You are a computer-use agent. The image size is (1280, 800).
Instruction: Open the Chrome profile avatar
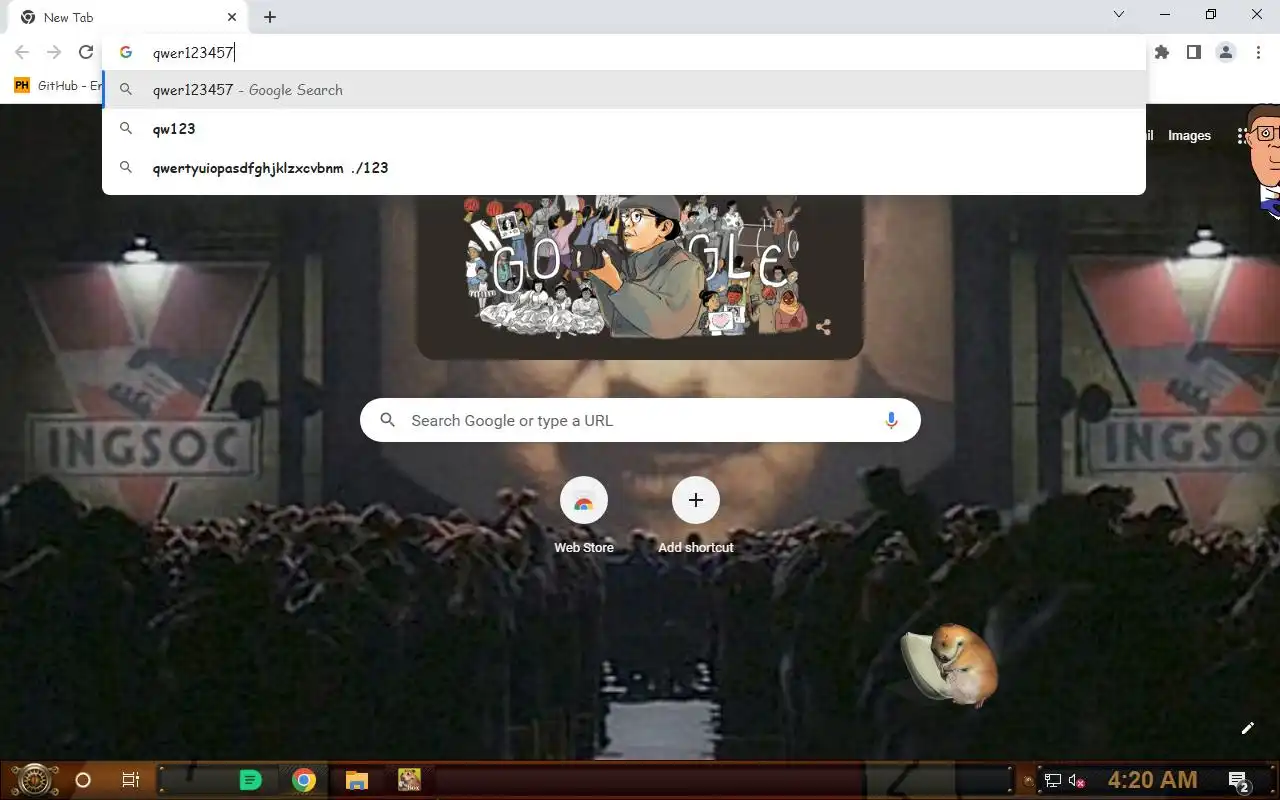1226,52
